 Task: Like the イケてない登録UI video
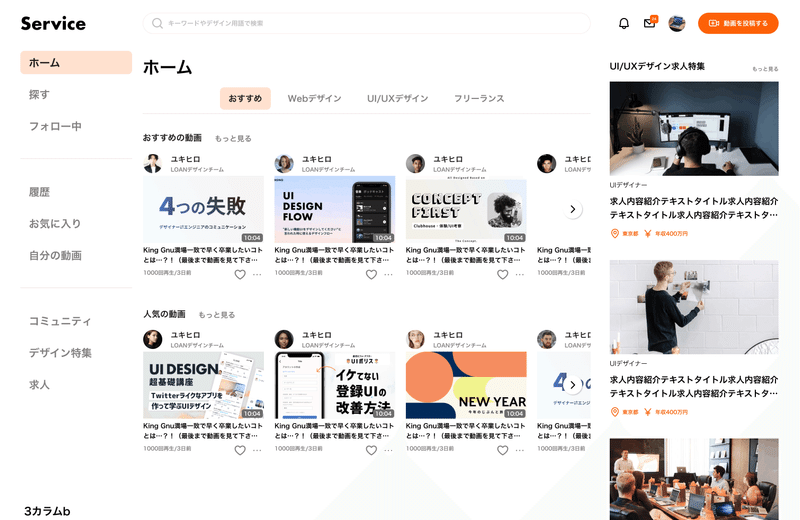point(371,450)
